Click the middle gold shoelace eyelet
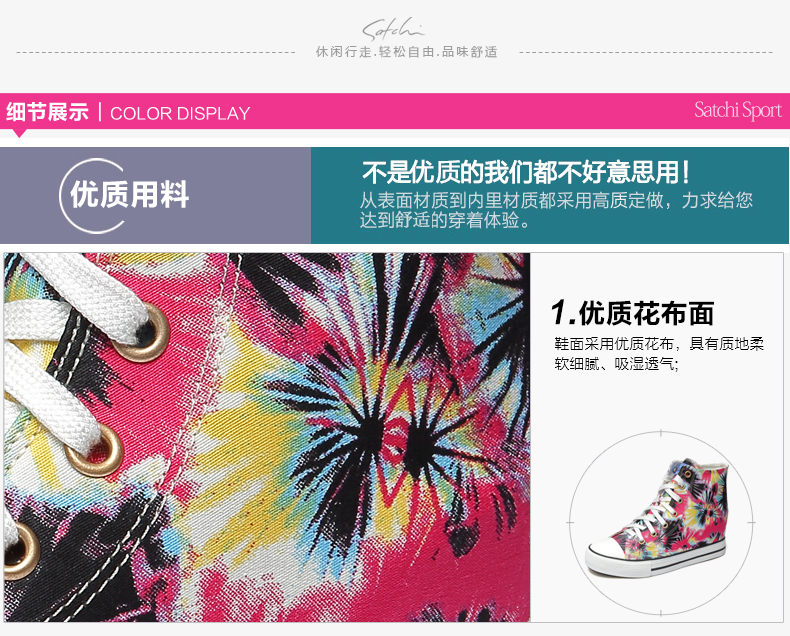This screenshot has height=636, width=790. (96, 451)
